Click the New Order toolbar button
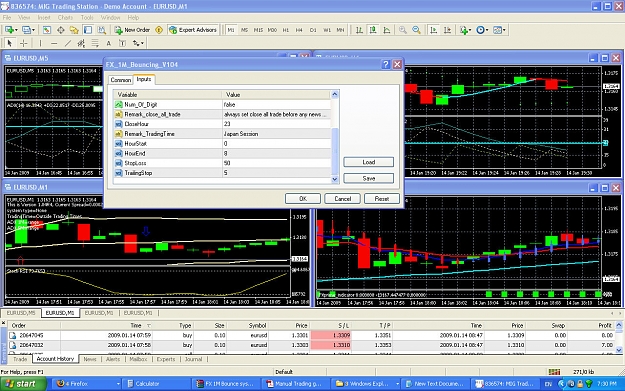The width and height of the screenshot is (625, 391). pyautogui.click(x=132, y=30)
